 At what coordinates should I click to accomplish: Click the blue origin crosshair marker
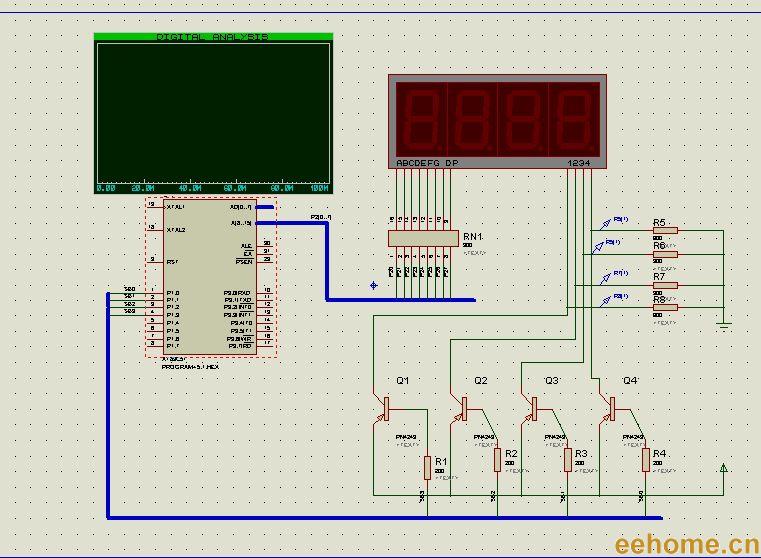373,285
